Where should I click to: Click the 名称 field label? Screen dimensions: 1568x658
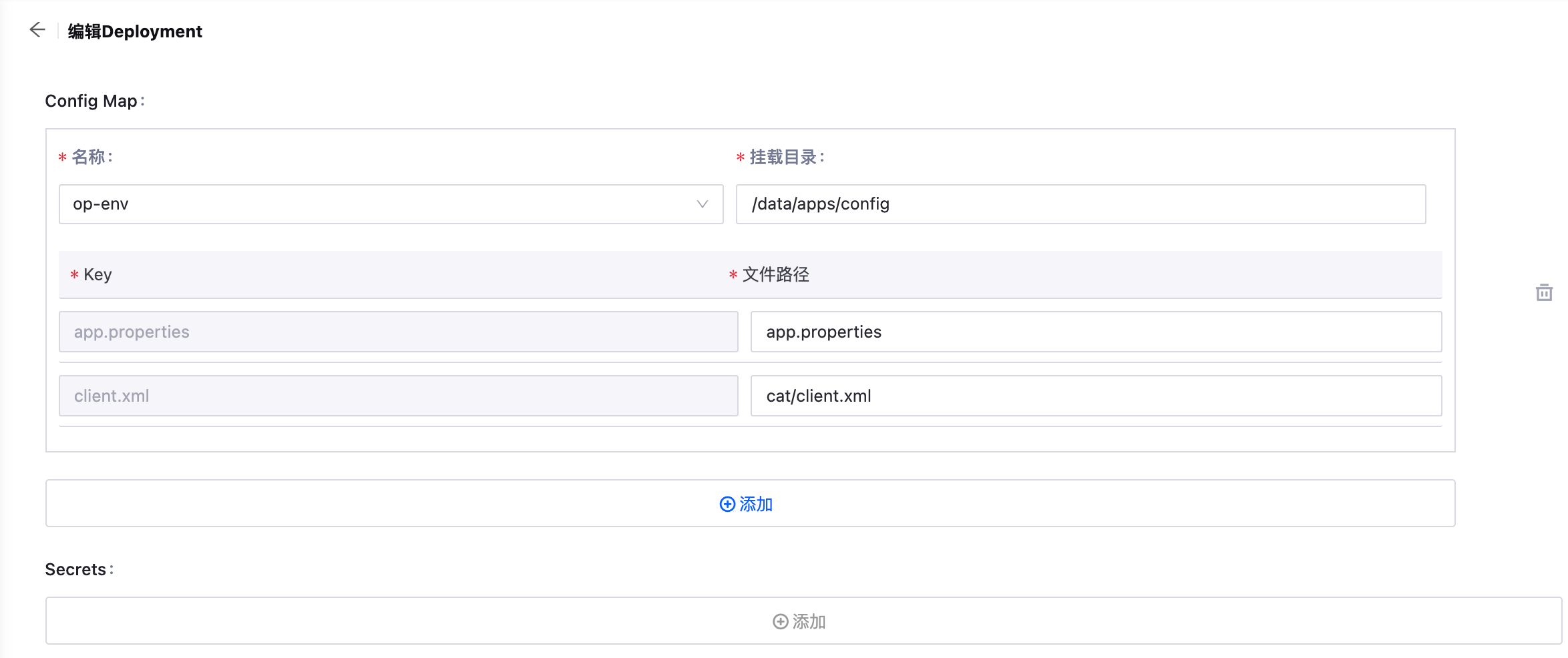click(89, 157)
